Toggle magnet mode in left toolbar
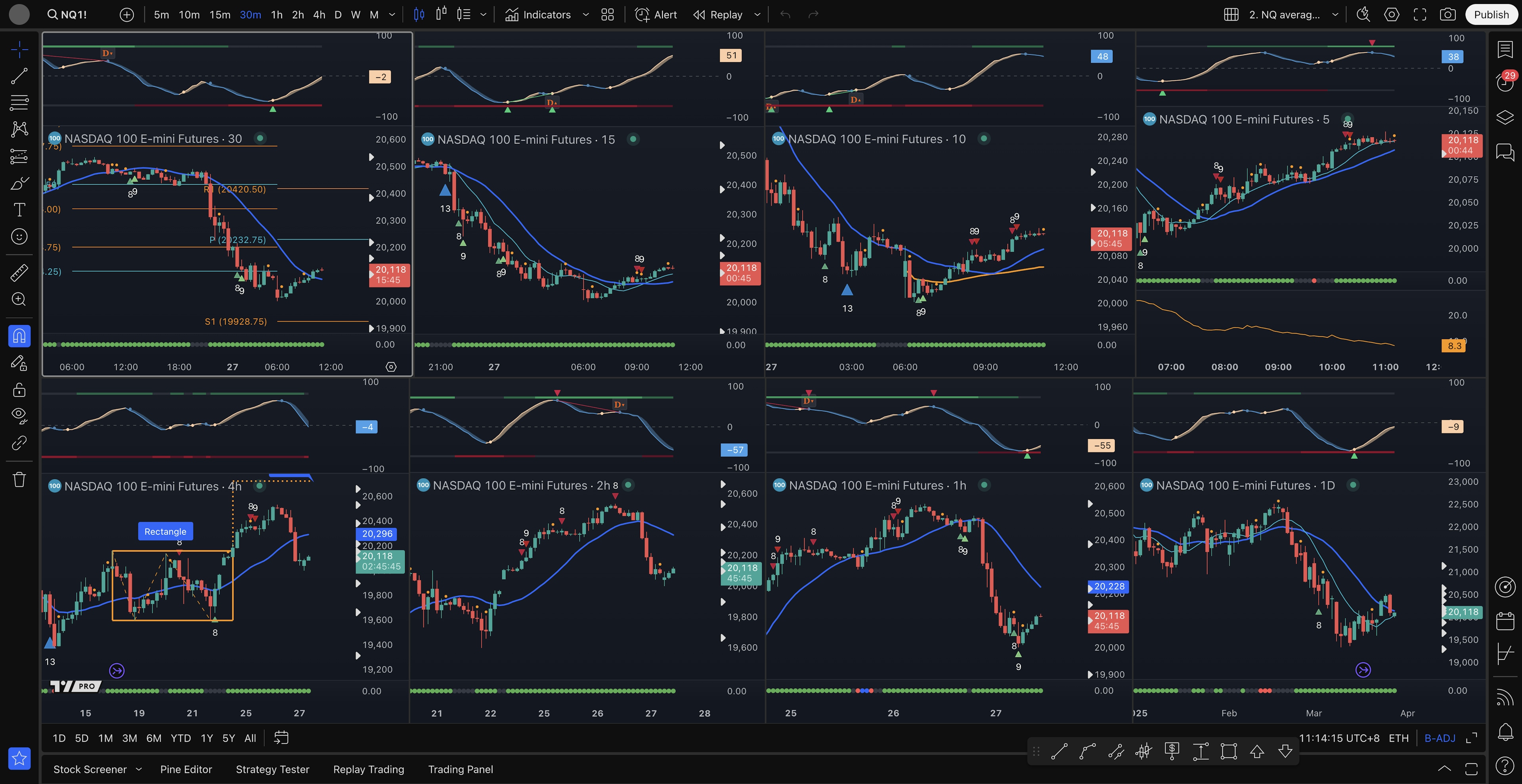The image size is (1522, 784). pyautogui.click(x=19, y=336)
